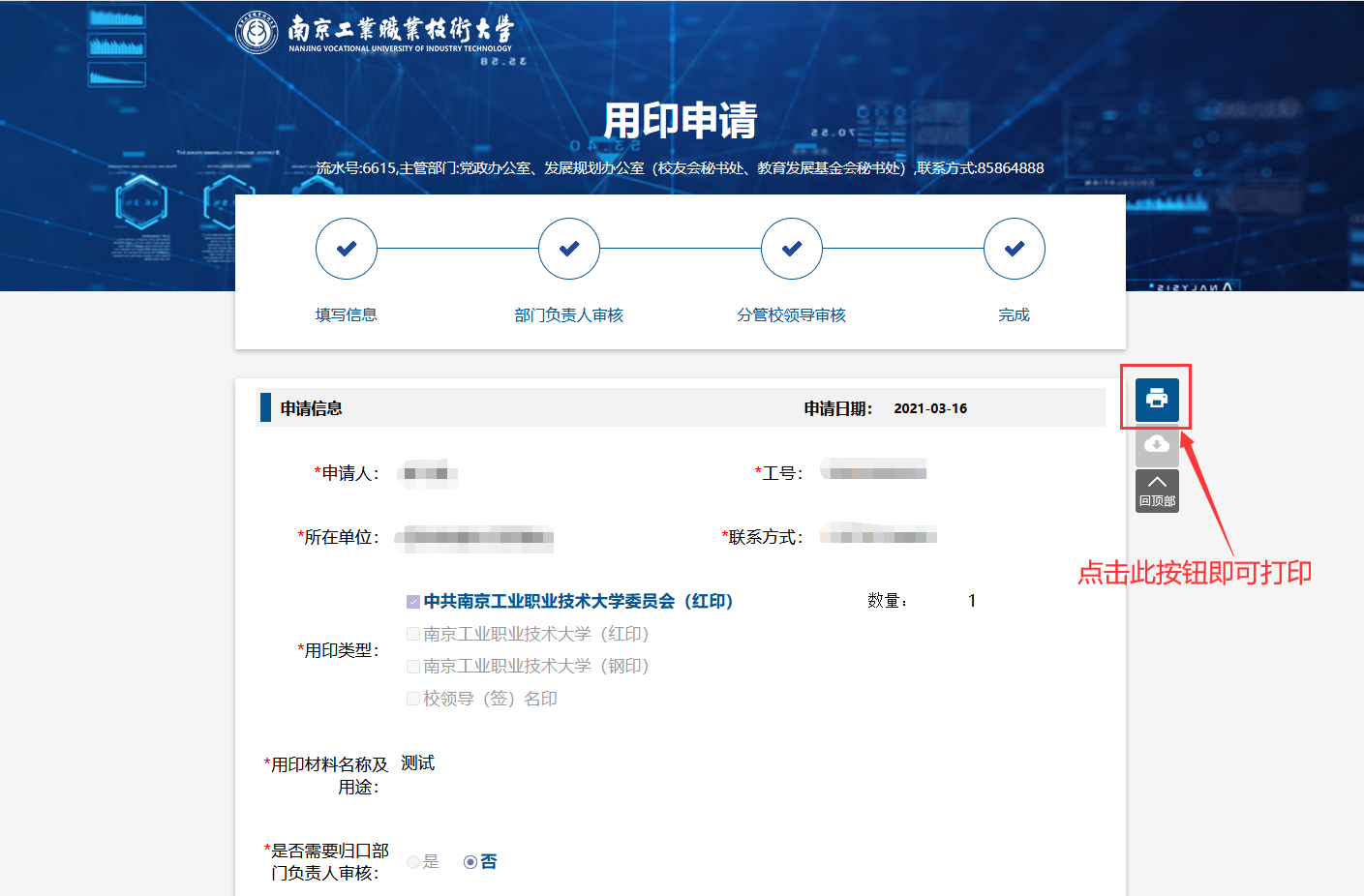Select the 是 radio button
This screenshot has width=1364, height=896.
click(x=413, y=862)
